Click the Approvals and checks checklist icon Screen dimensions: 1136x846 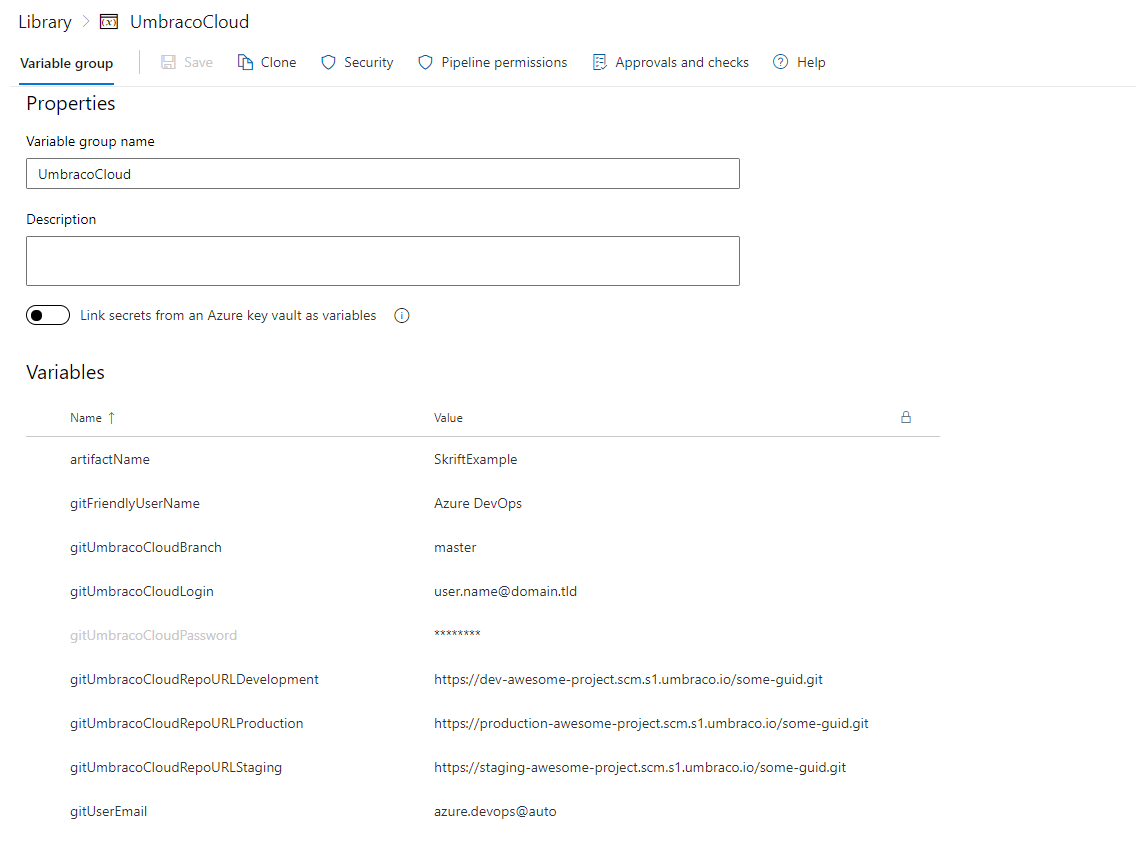599,62
